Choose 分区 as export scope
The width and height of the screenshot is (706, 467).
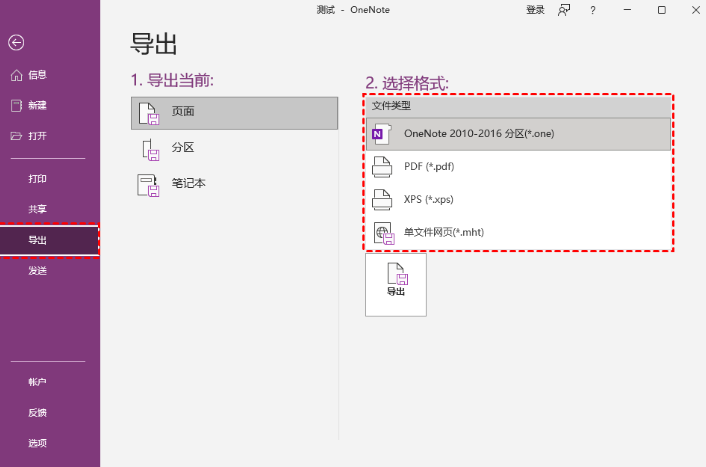click(x=235, y=149)
